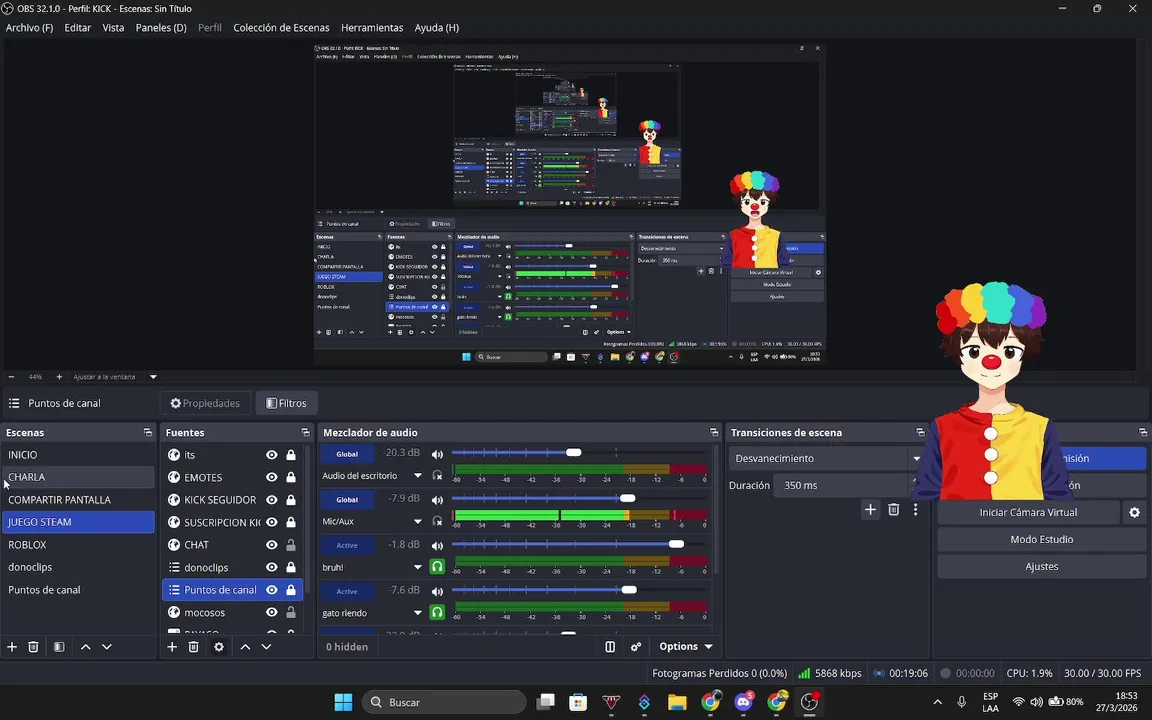Unlock the Puntos de canal source
The image size is (1152, 720).
pos(291,589)
